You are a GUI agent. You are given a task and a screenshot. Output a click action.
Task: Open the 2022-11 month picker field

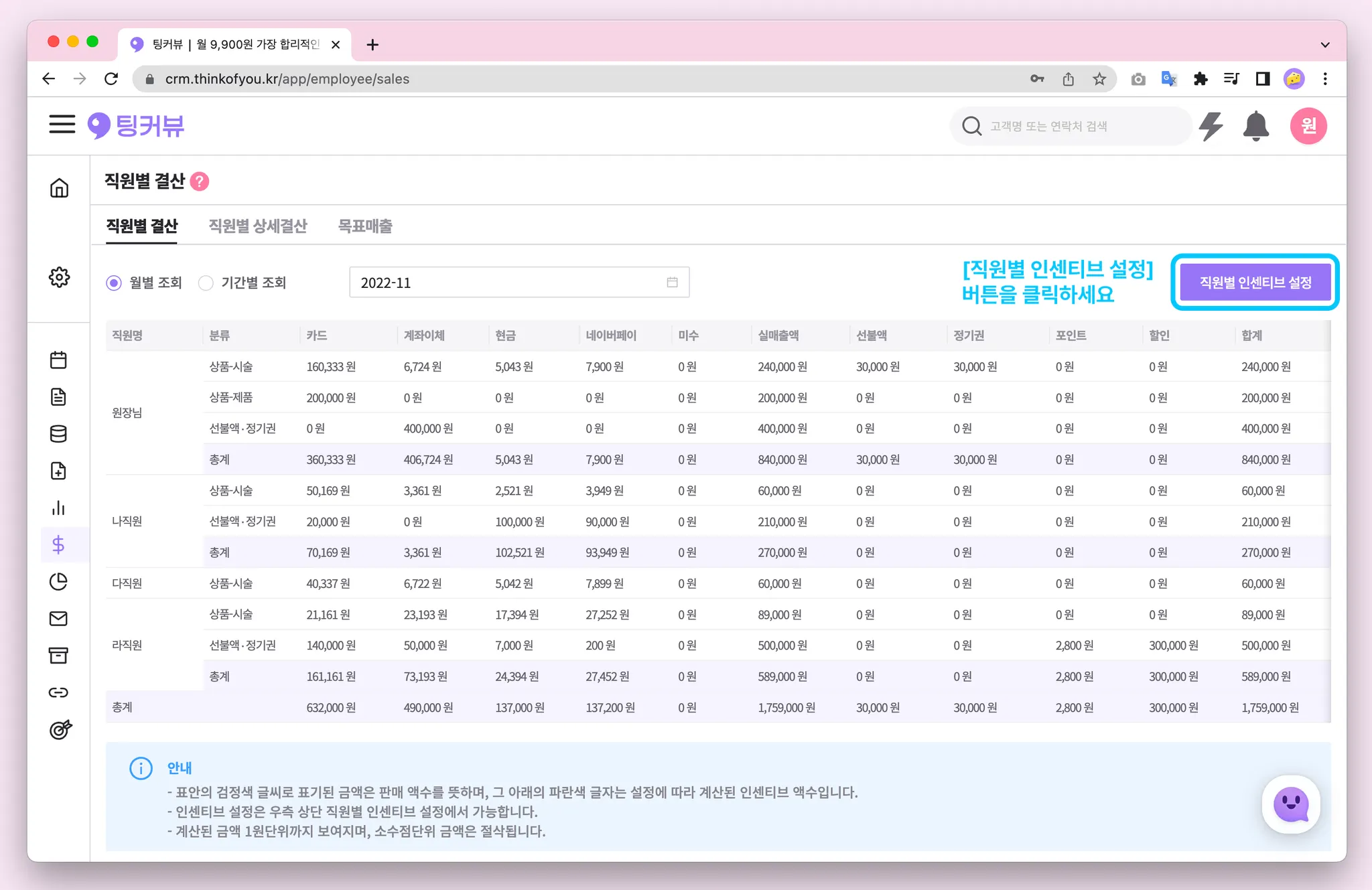pos(519,283)
